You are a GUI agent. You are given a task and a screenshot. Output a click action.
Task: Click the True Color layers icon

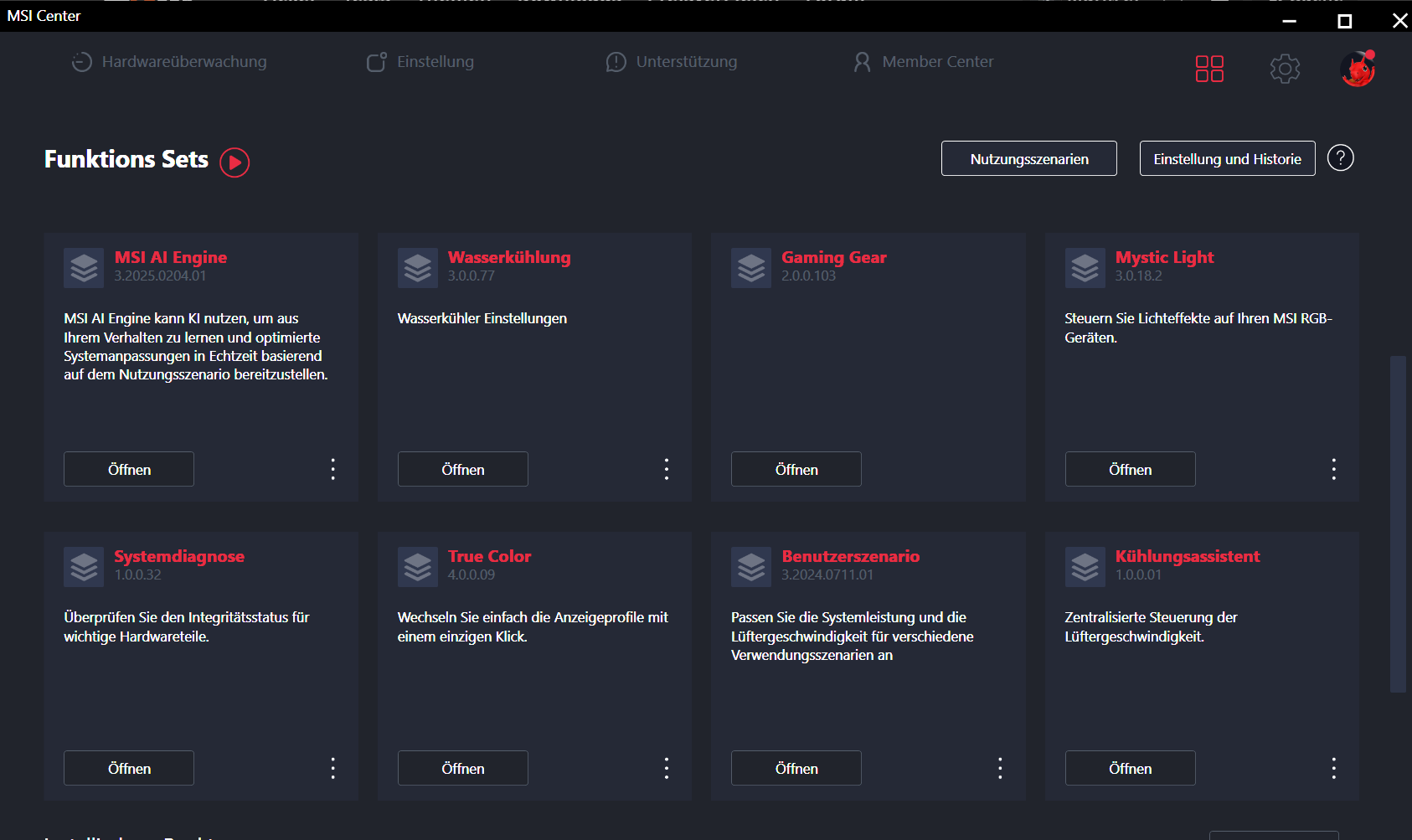pos(418,567)
